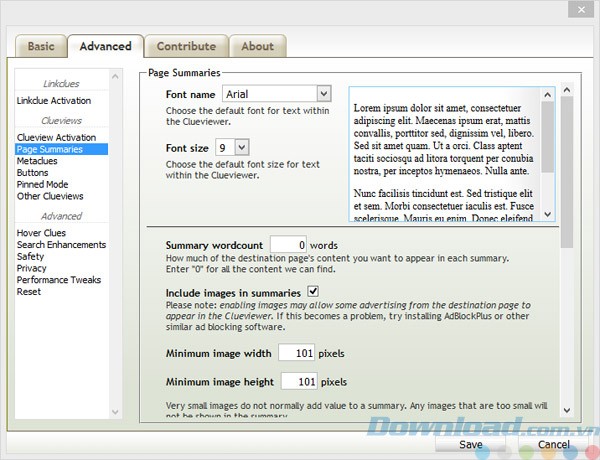Viewport: 600px width, 460px height.
Task: Click the Minimum image width field
Action: [x=297, y=353]
